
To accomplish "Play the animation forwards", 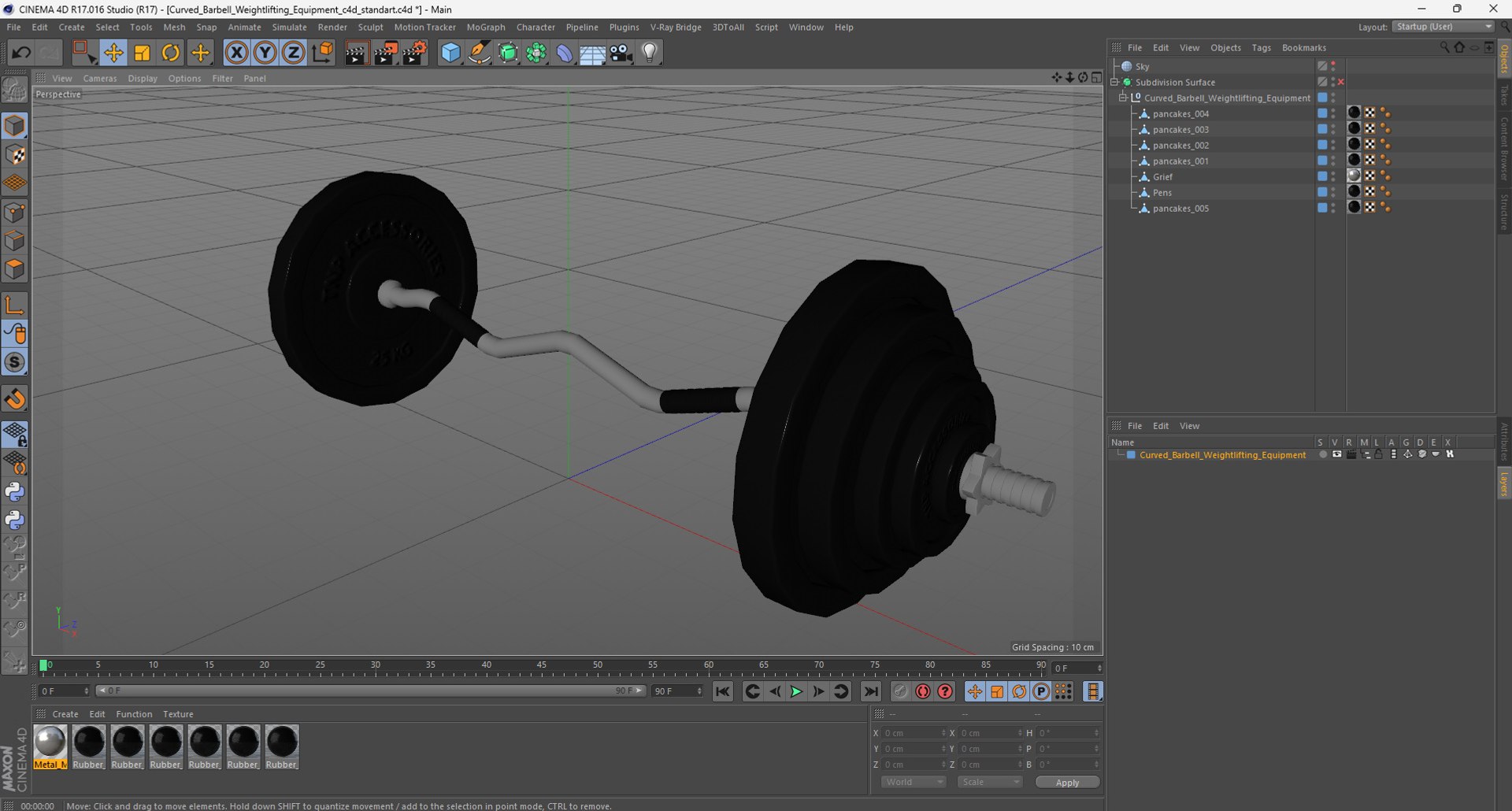I will (796, 691).
